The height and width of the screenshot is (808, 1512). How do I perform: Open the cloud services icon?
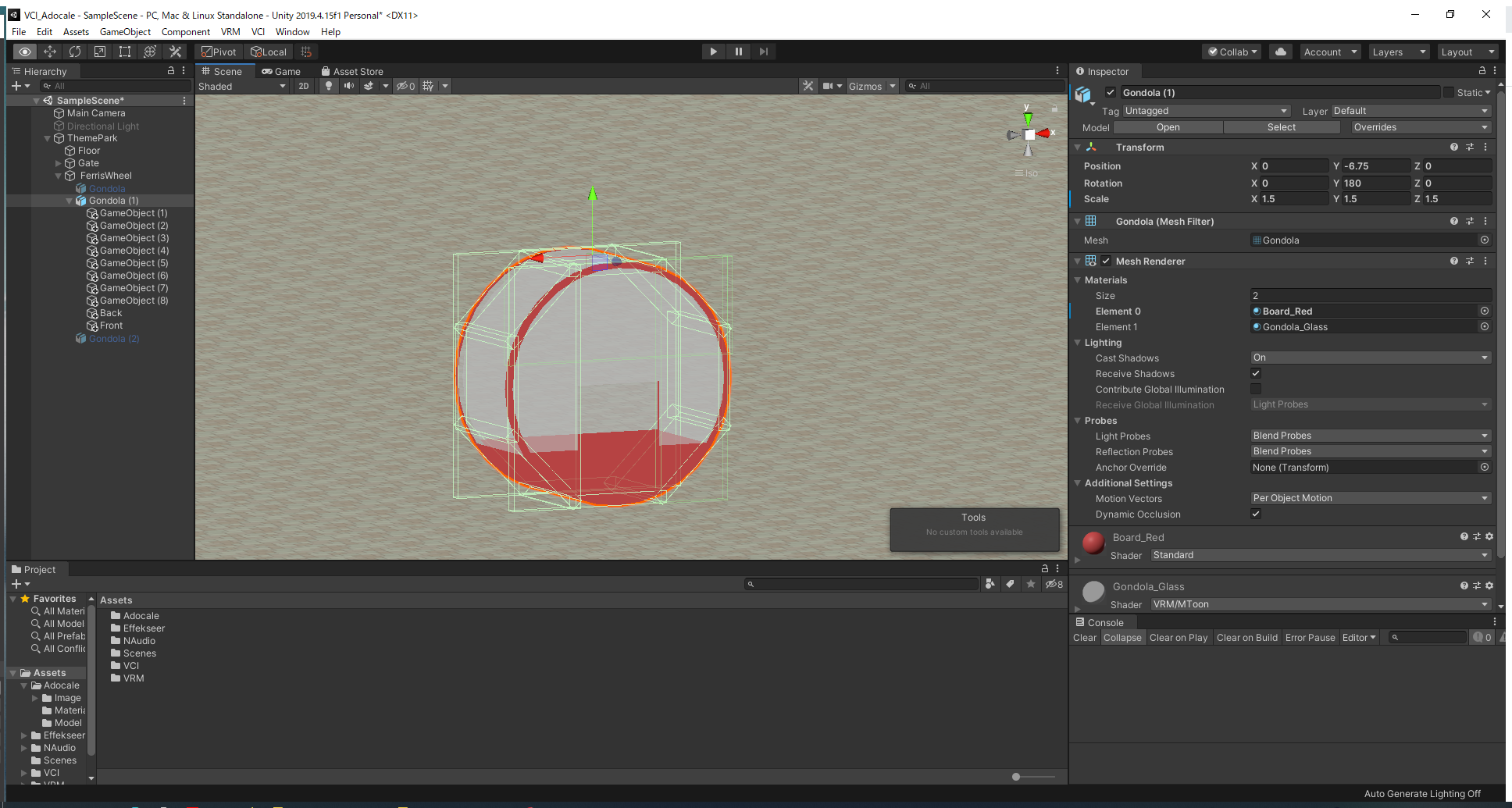[x=1281, y=52]
